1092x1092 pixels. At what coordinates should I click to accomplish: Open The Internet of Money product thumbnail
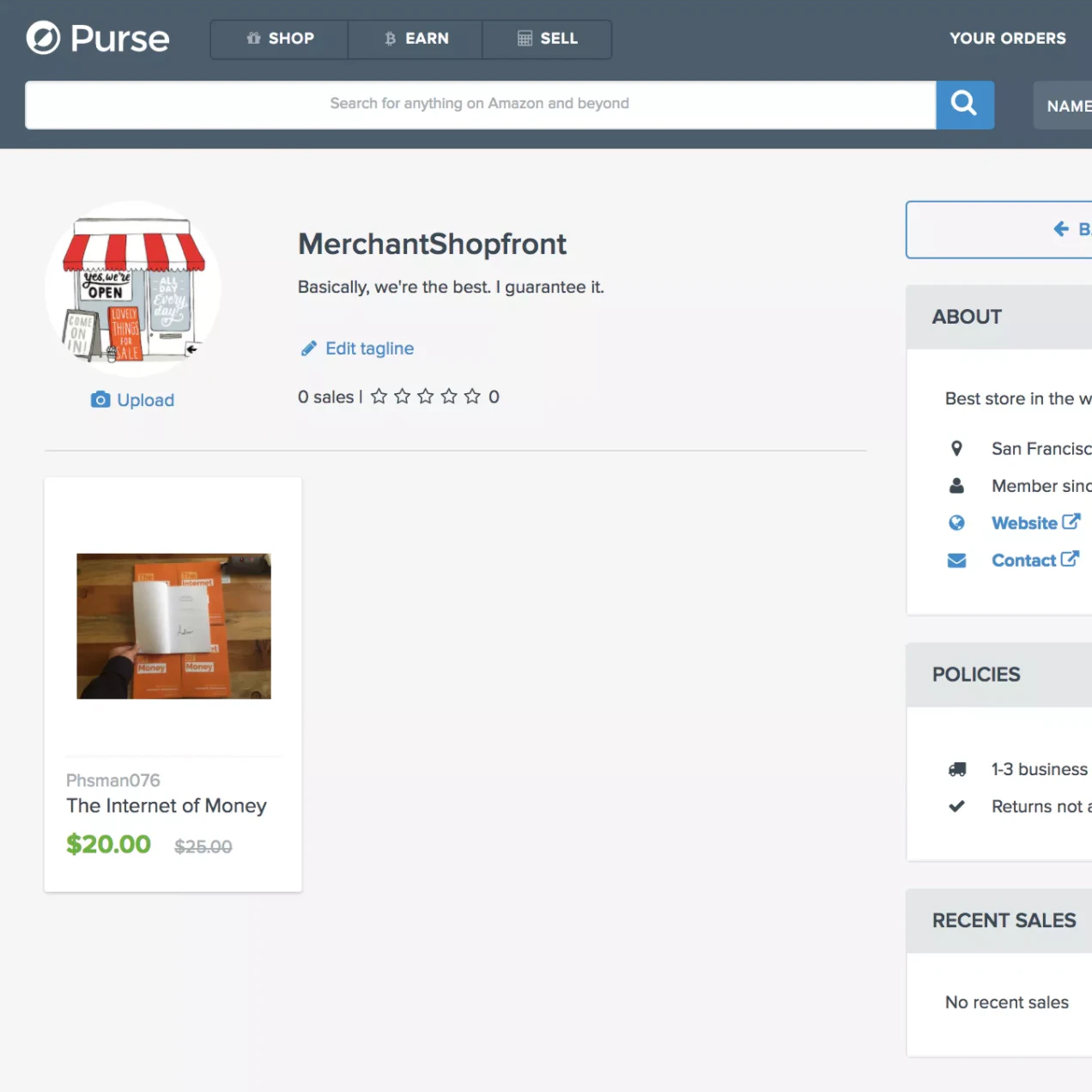point(173,626)
